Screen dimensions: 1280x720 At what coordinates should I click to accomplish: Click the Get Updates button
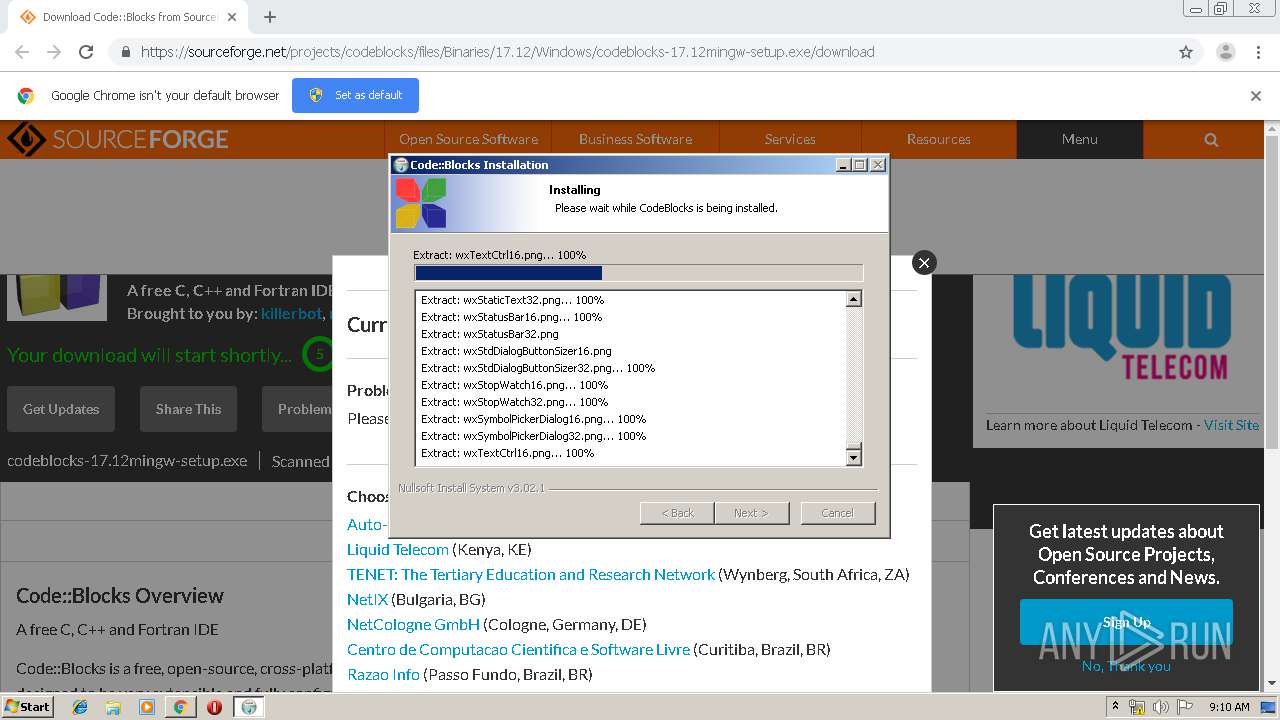coord(61,409)
